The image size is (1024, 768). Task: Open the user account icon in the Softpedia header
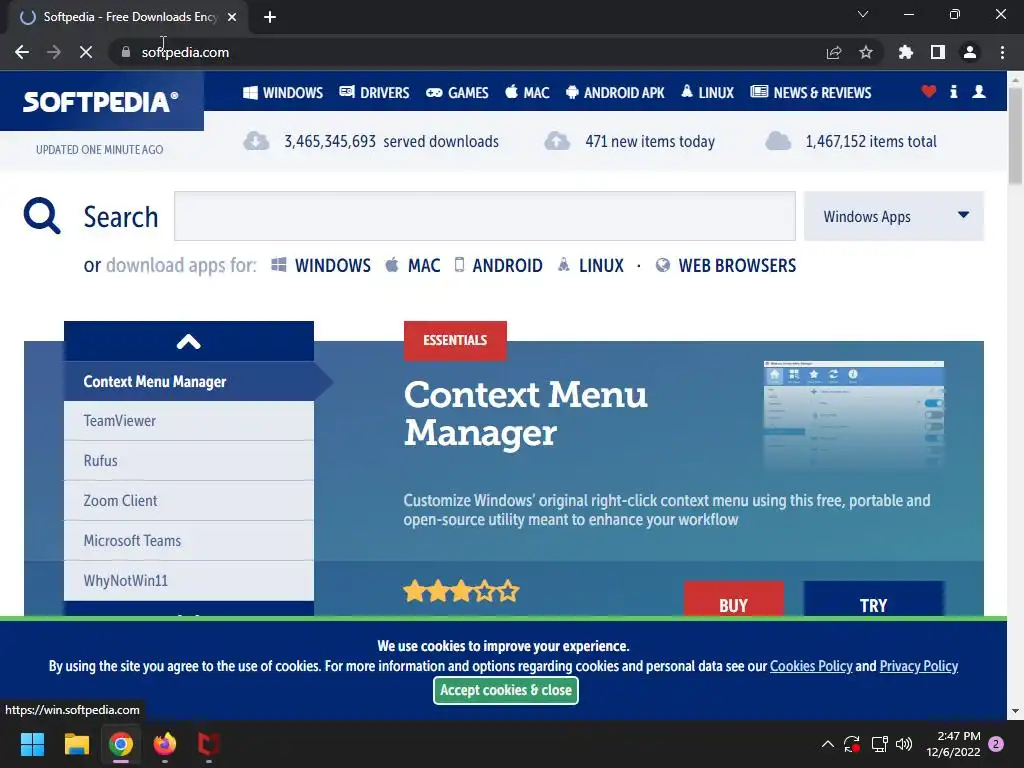click(979, 92)
